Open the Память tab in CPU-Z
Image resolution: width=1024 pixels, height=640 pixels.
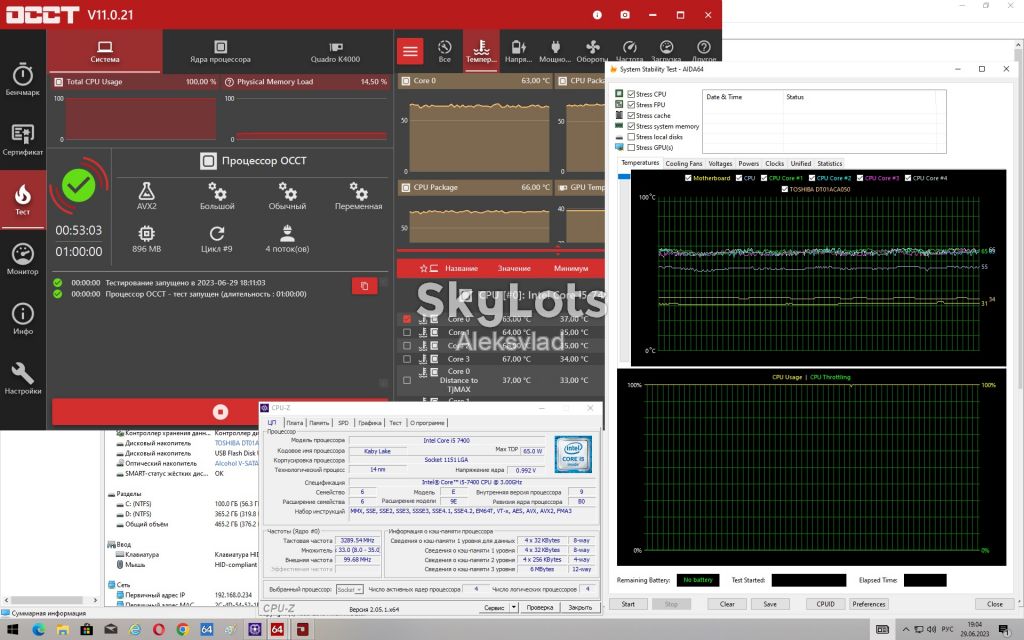319,423
